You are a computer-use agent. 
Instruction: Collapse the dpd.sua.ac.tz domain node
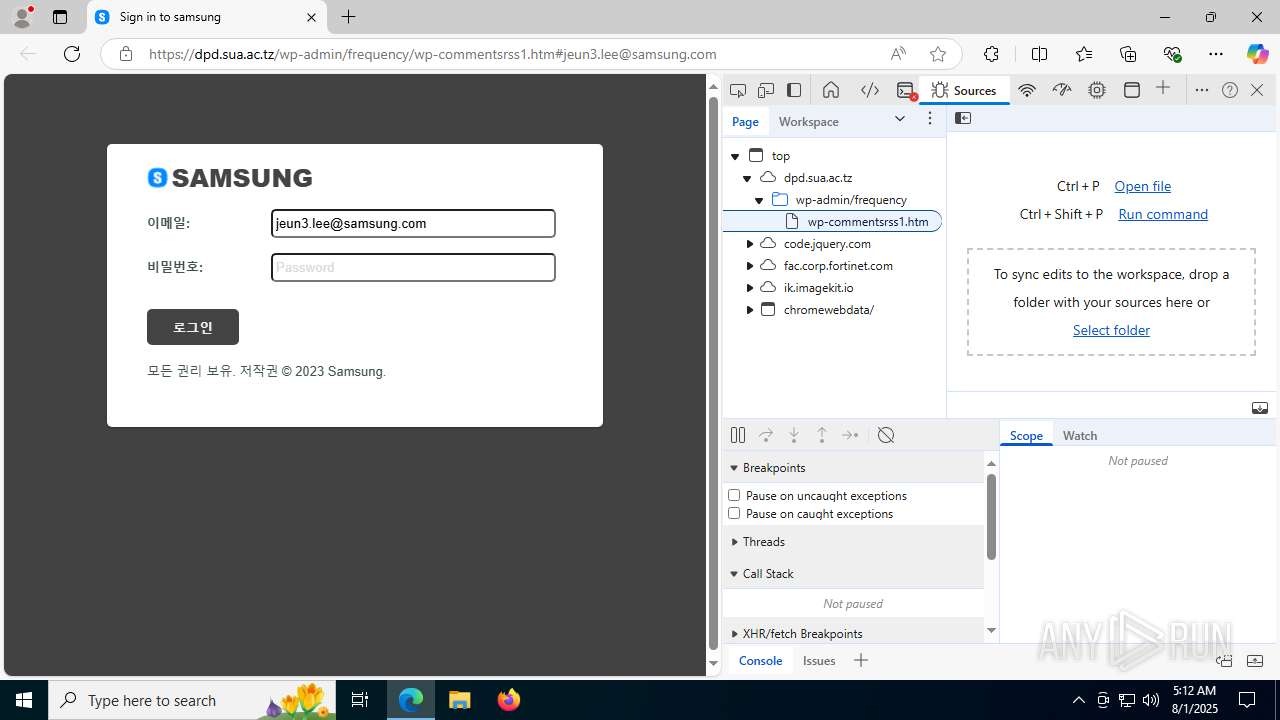747,178
